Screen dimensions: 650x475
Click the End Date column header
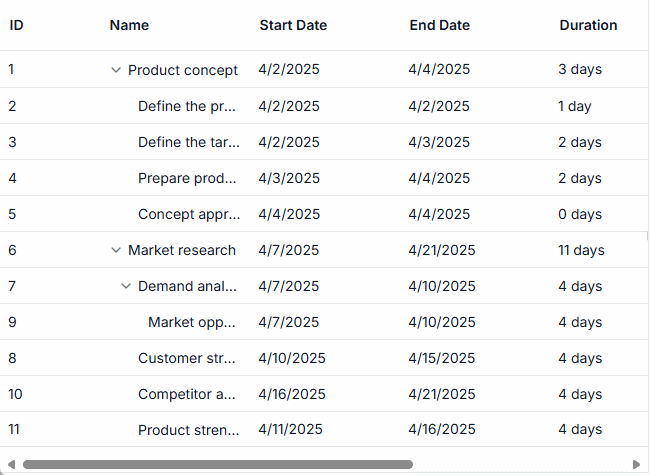[439, 25]
